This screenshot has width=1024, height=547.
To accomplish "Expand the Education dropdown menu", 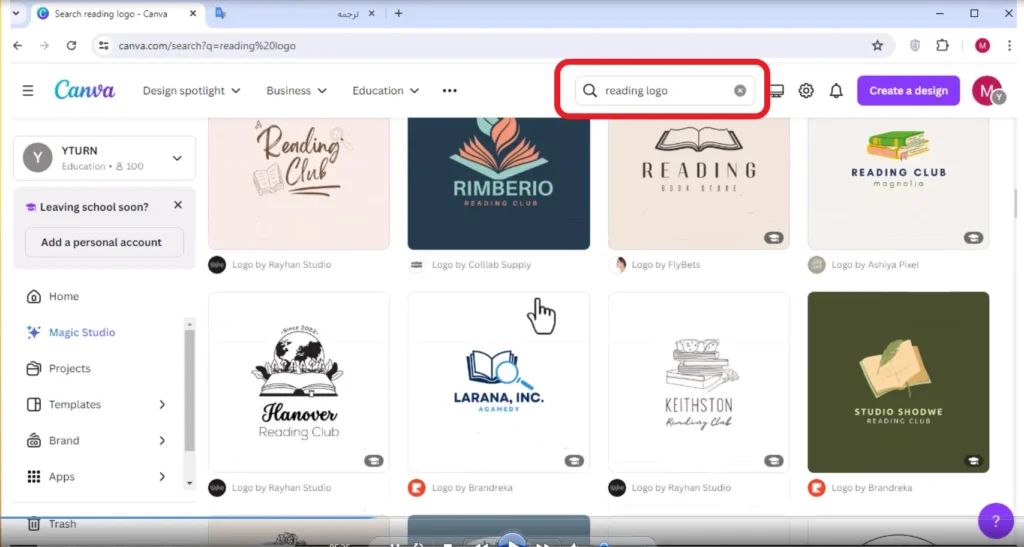I will tap(385, 91).
